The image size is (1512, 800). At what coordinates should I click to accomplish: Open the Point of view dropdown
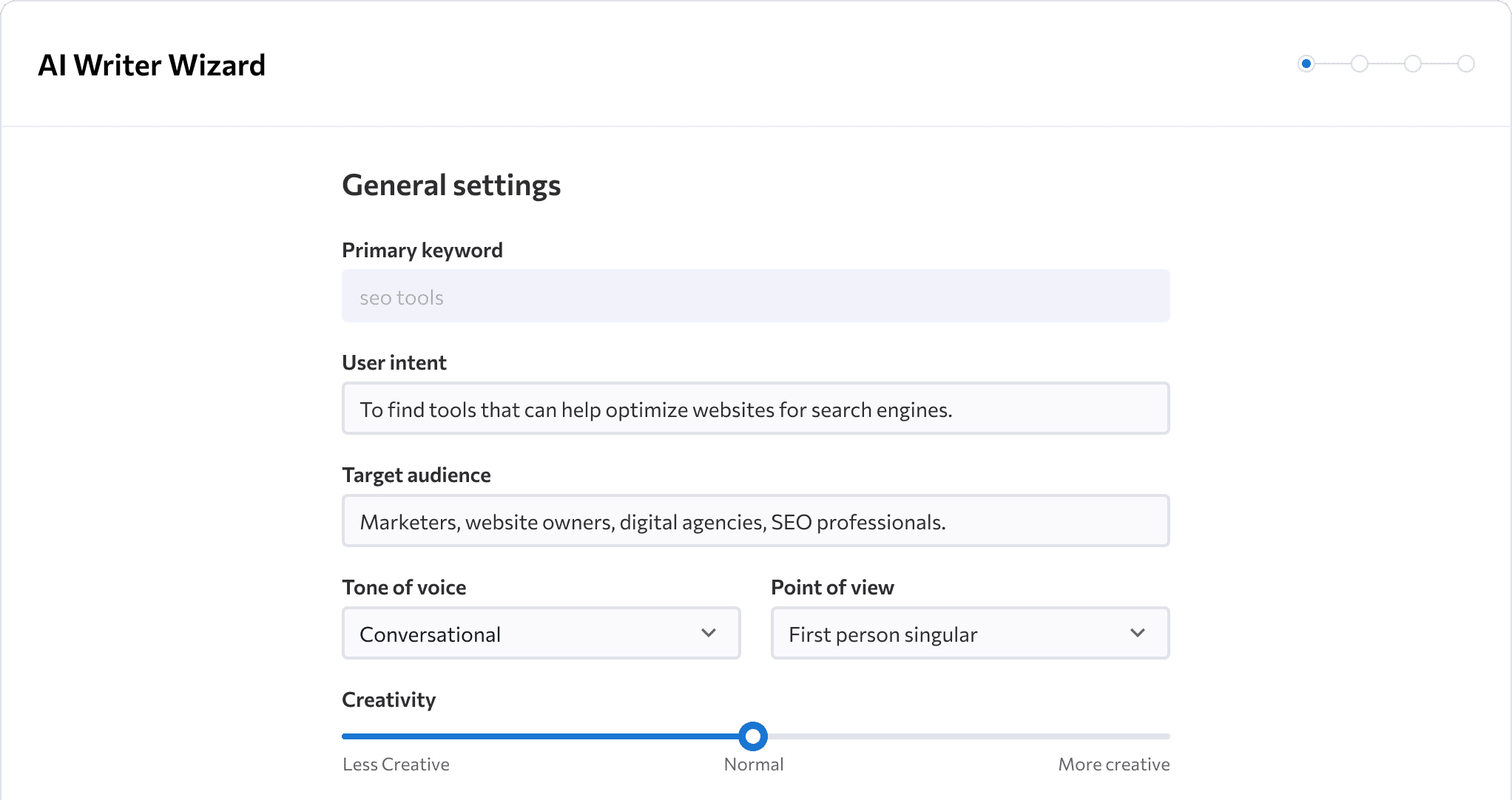(x=970, y=633)
